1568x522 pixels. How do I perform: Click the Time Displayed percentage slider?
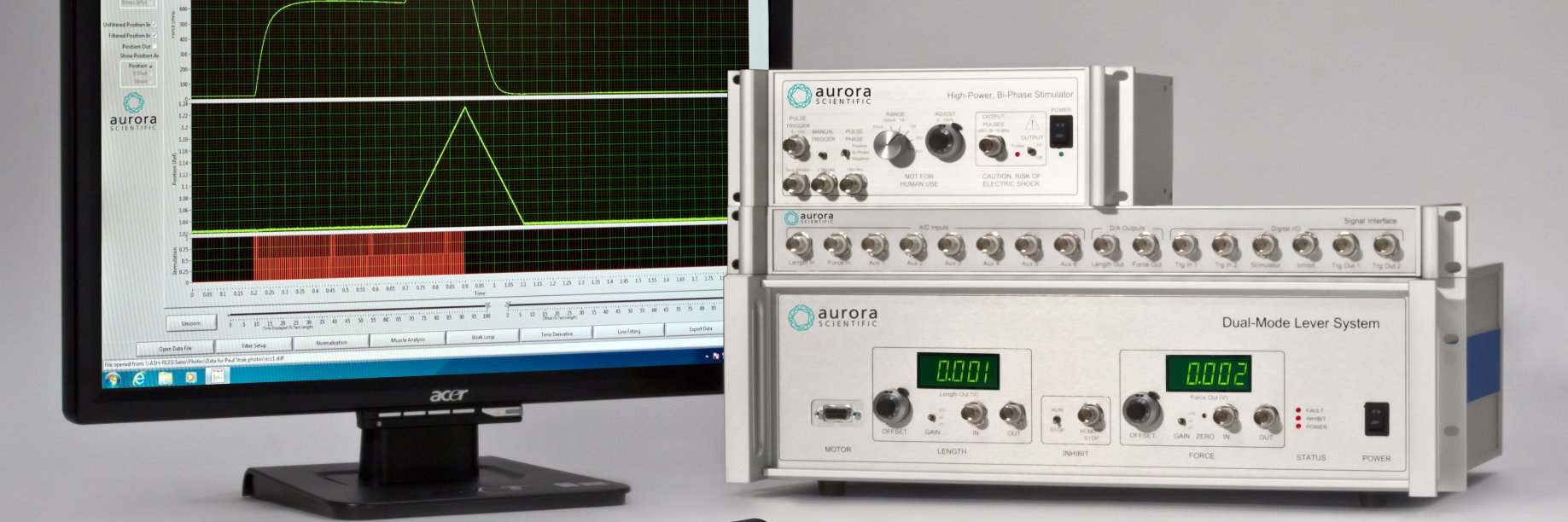pos(358,312)
